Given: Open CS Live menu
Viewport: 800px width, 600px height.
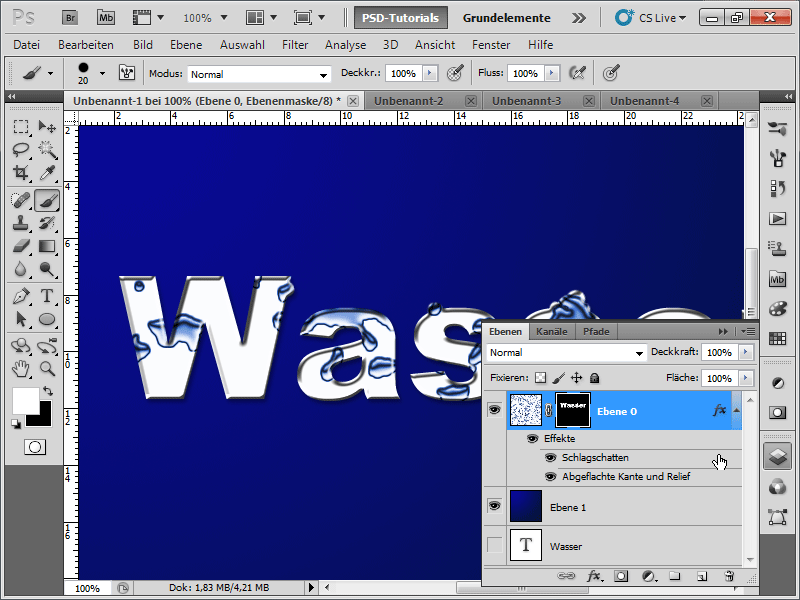Looking at the screenshot, I should coord(651,18).
